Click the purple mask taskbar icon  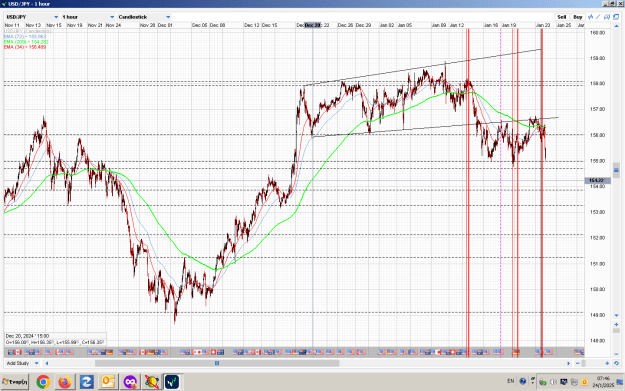(x=130, y=382)
